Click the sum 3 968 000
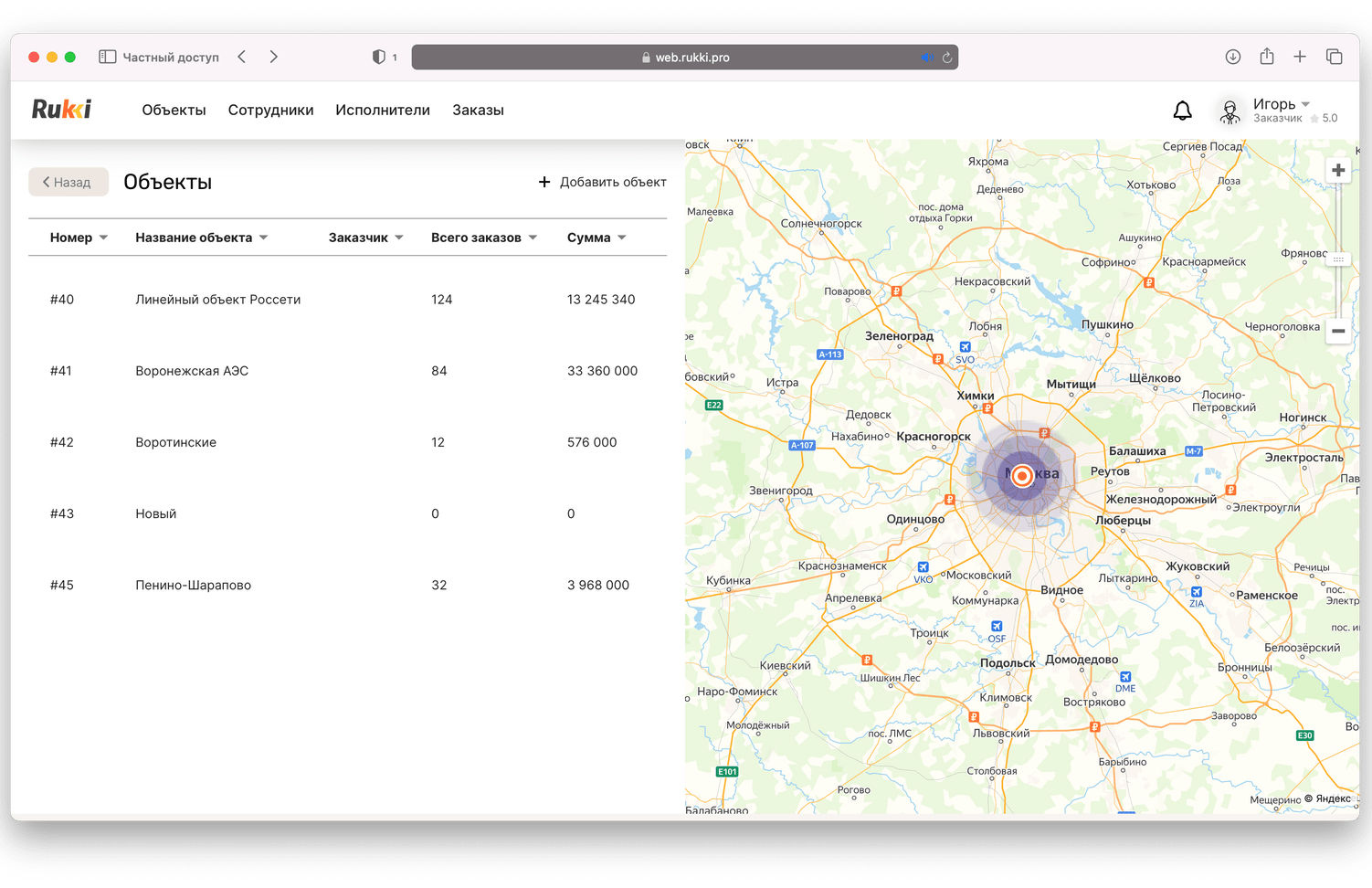 click(598, 585)
